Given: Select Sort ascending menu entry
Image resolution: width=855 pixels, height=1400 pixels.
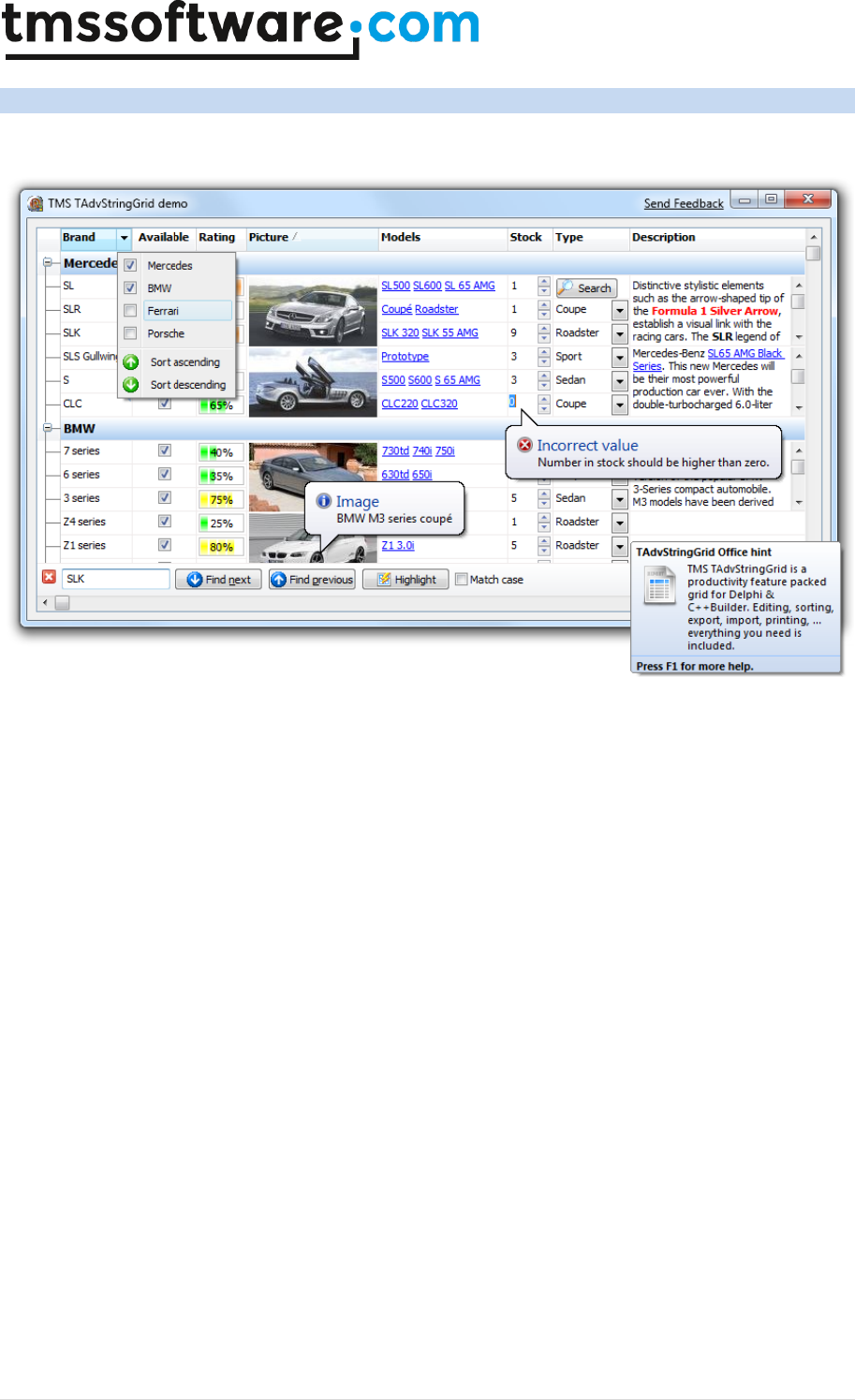Looking at the screenshot, I should tap(185, 362).
